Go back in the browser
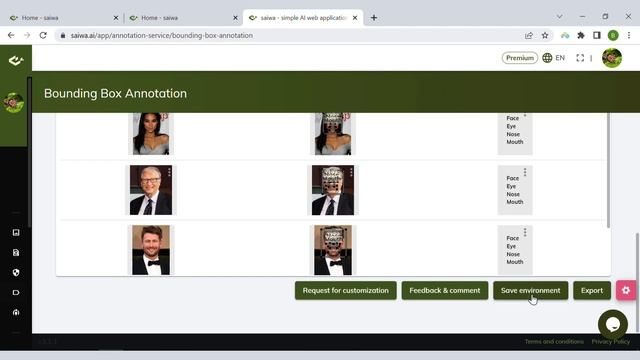Viewport: 640px width, 360px height. tap(11, 36)
